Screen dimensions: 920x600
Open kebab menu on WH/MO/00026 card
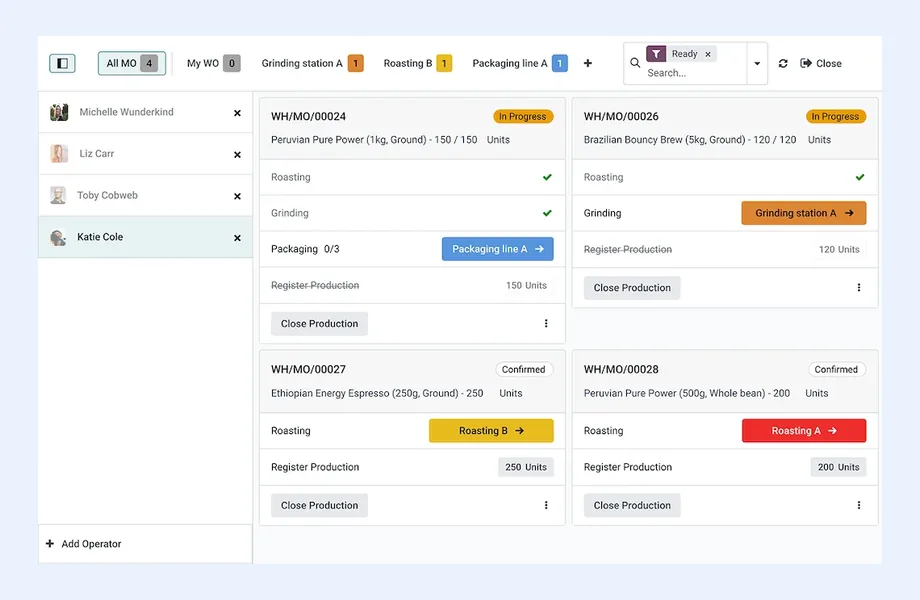[x=858, y=288]
